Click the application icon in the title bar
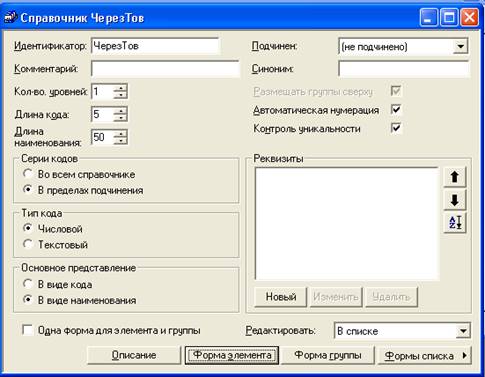 pyautogui.click(x=10, y=17)
